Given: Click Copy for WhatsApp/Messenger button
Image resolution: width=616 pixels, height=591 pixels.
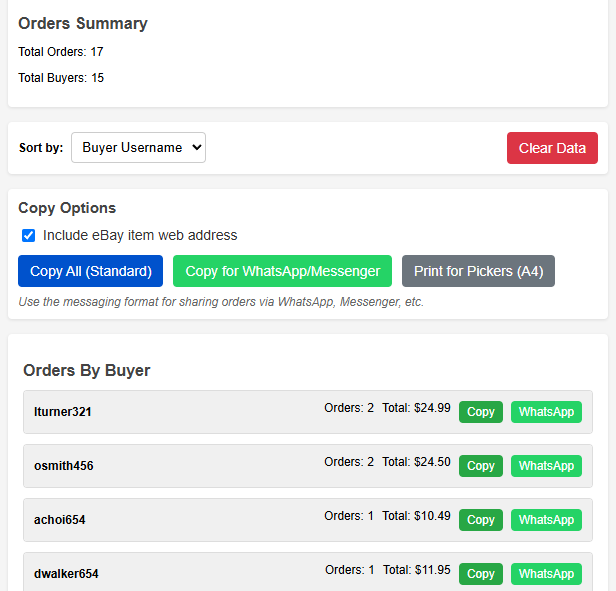Looking at the screenshot, I should click(x=282, y=271).
